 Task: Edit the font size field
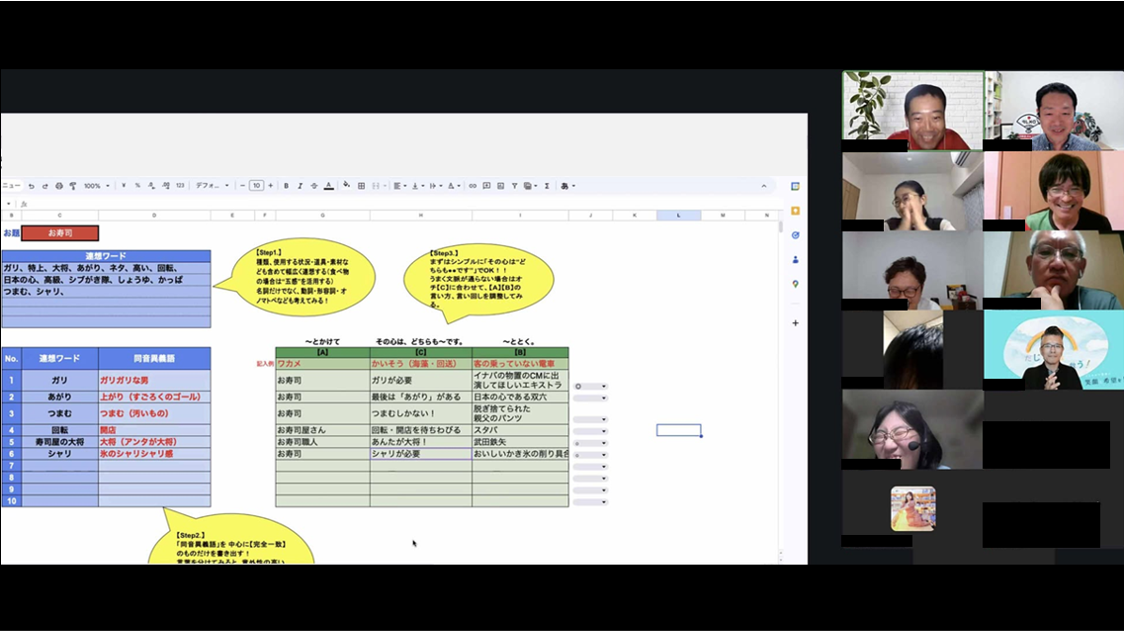pos(256,186)
